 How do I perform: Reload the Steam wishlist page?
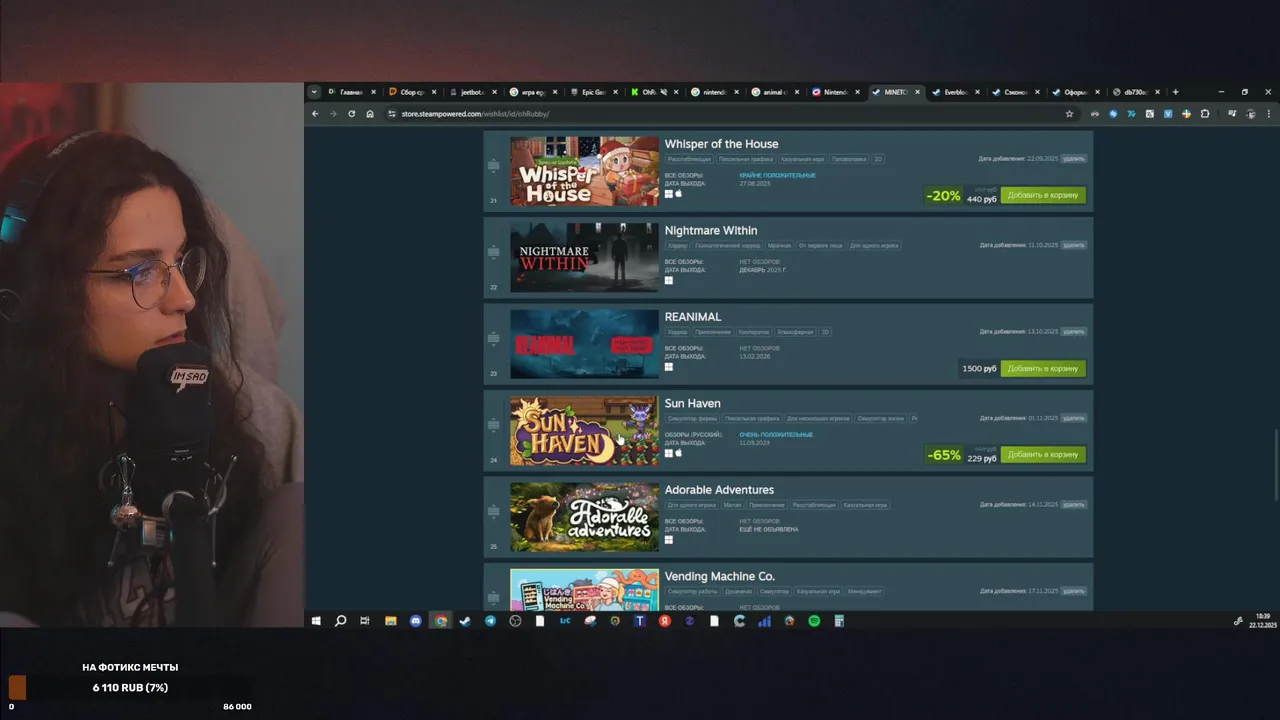coord(351,114)
